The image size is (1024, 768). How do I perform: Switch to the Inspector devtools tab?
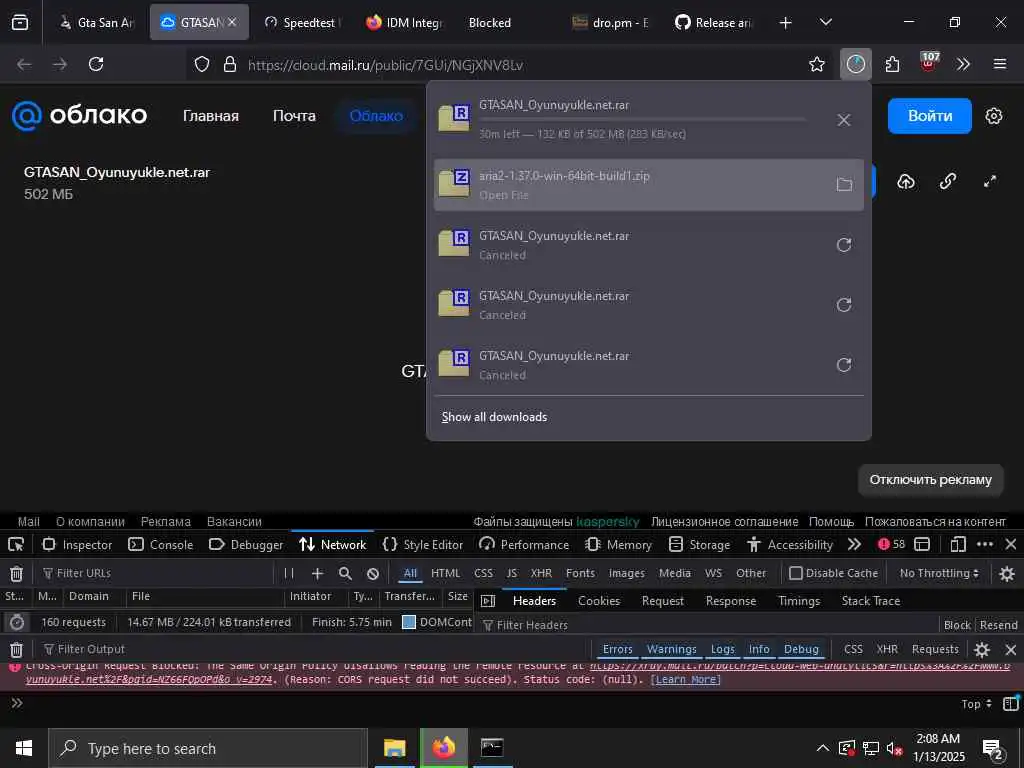point(77,544)
